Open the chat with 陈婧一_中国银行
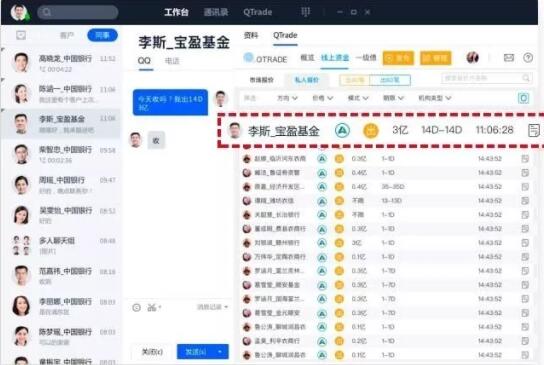This screenshot has height=365, width=544. coord(61,94)
